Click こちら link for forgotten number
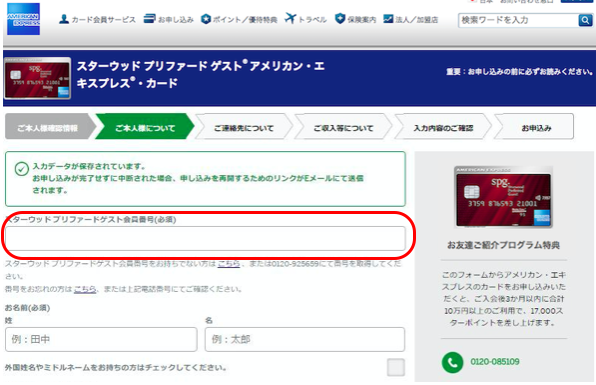596x385 pixels. (x=85, y=289)
